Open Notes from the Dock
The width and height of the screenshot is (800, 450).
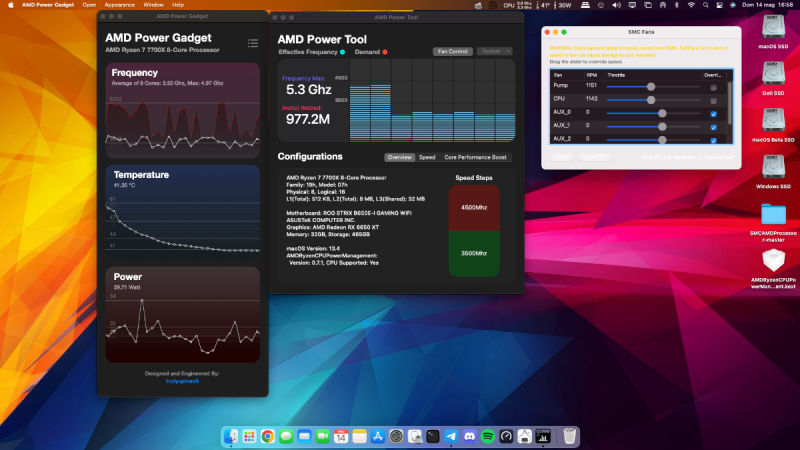point(359,436)
